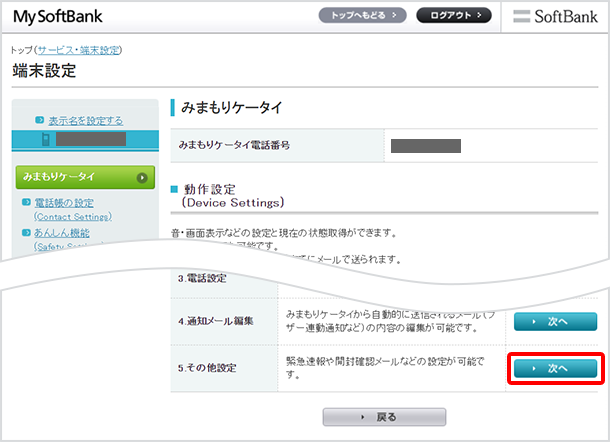
Task: Click the みまもりケータイ電話番号 label
Action: (234, 145)
